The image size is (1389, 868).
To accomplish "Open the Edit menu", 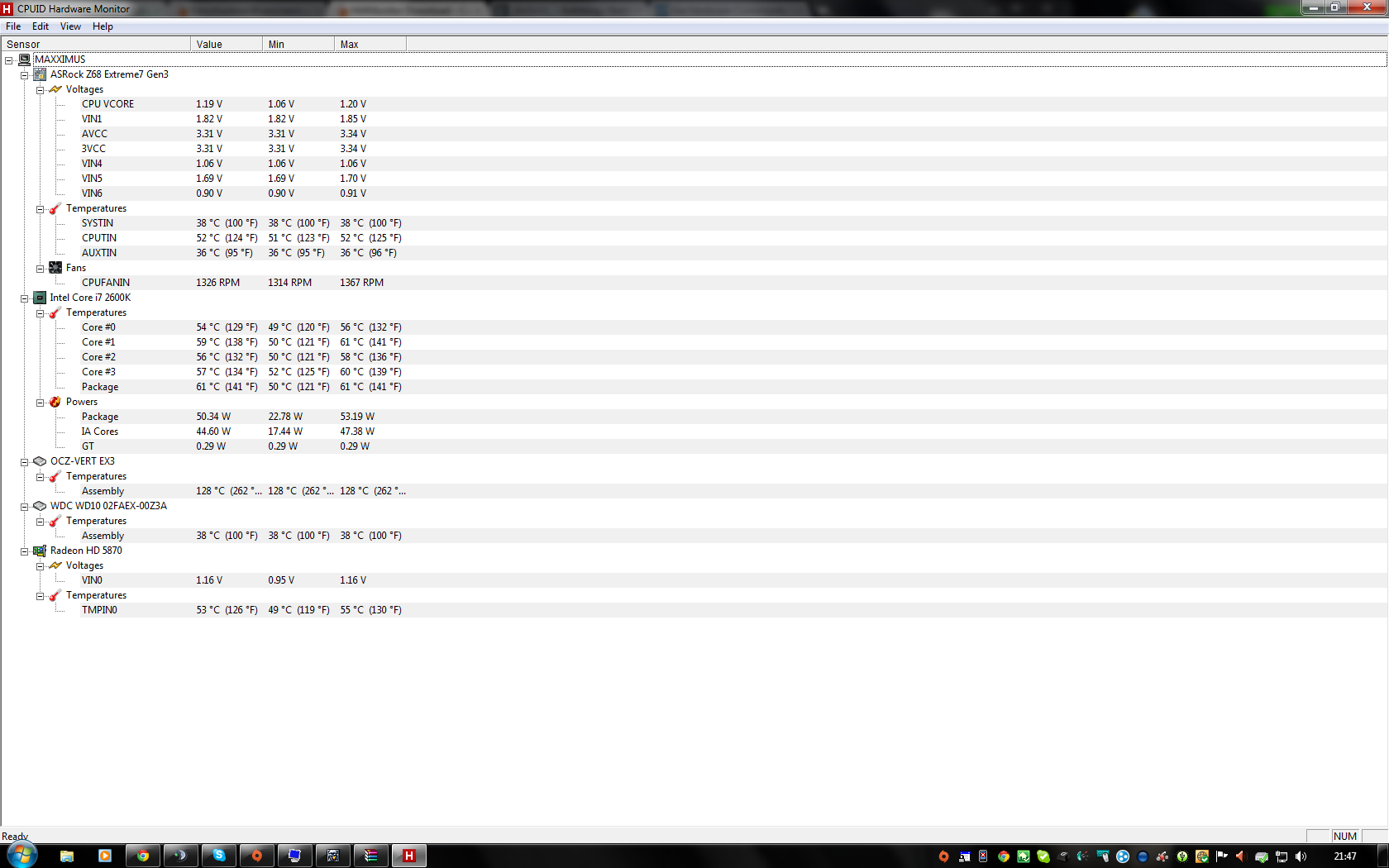I will coord(41,26).
